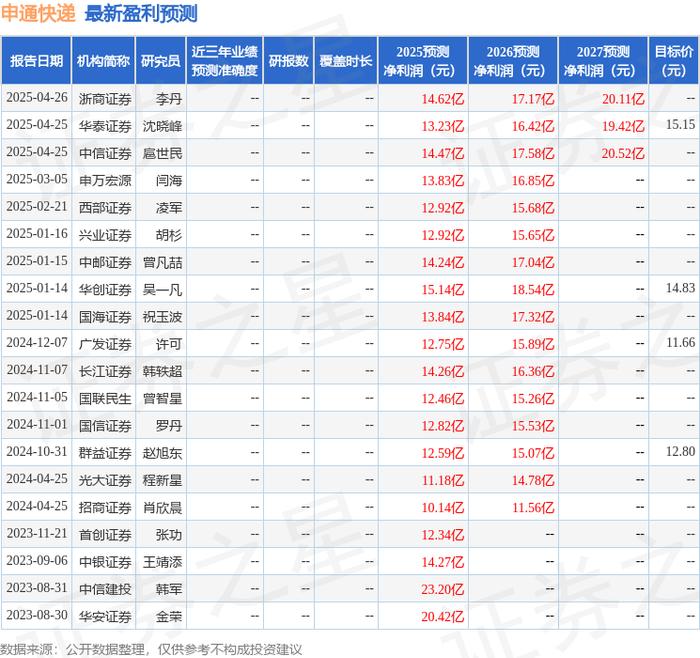Click analyst name 李丹

tap(169, 99)
